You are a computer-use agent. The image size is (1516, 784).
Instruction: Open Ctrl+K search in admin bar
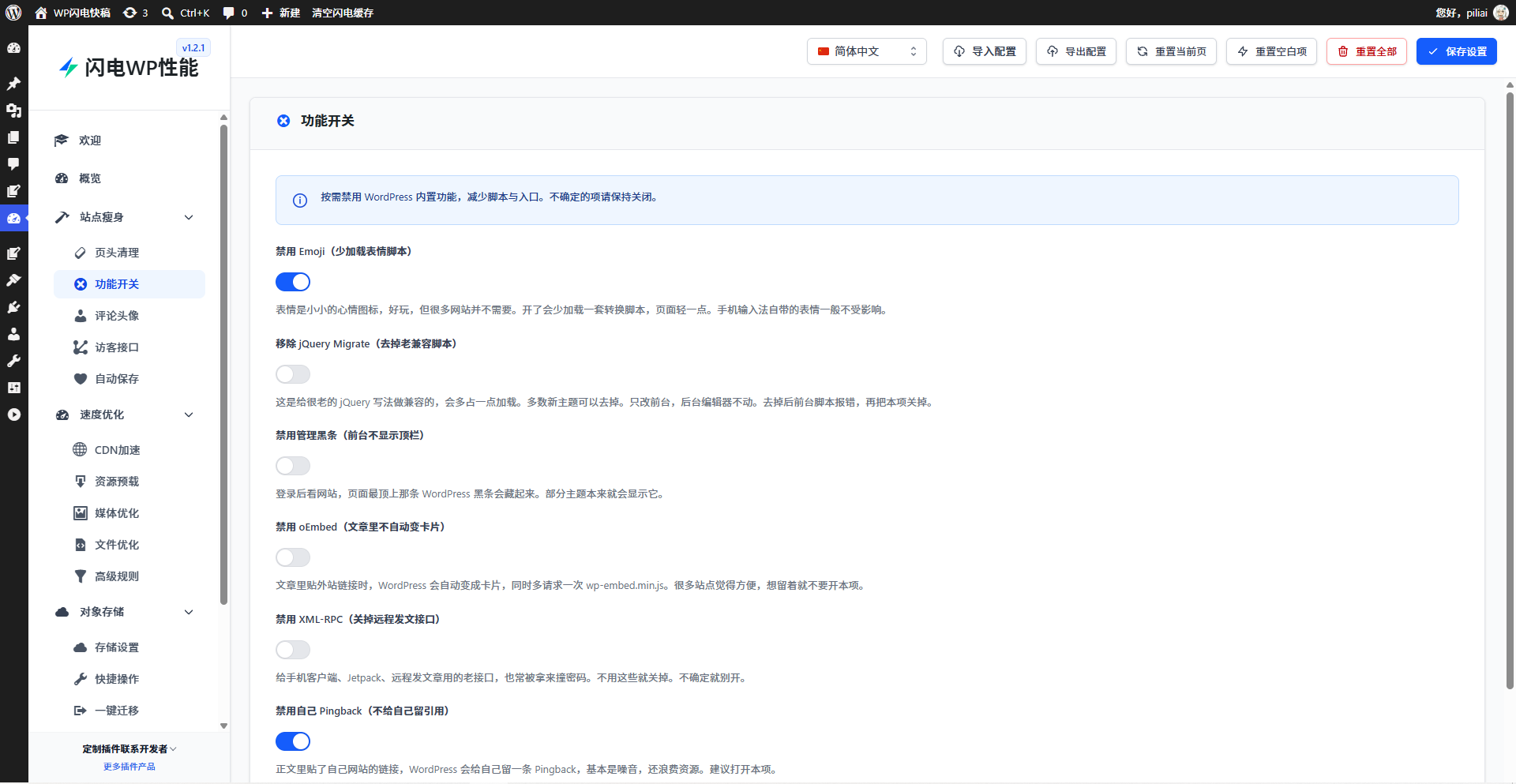pyautogui.click(x=186, y=13)
